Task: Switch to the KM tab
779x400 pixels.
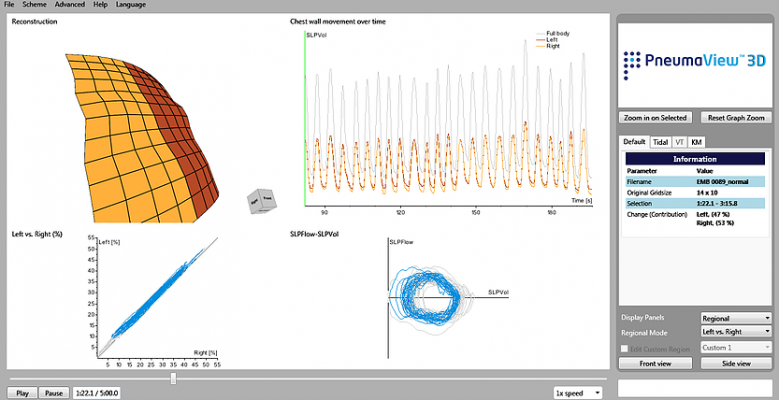Action: 697,142
